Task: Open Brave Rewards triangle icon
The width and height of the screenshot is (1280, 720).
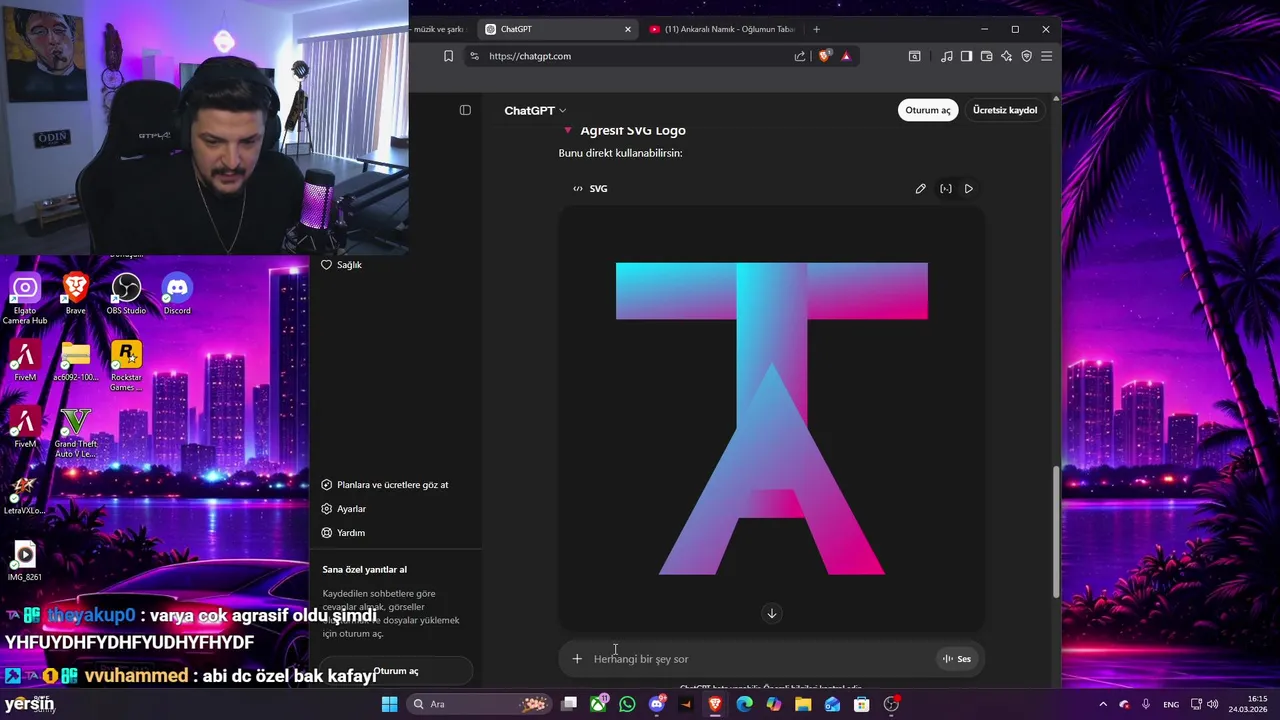Action: click(x=846, y=56)
